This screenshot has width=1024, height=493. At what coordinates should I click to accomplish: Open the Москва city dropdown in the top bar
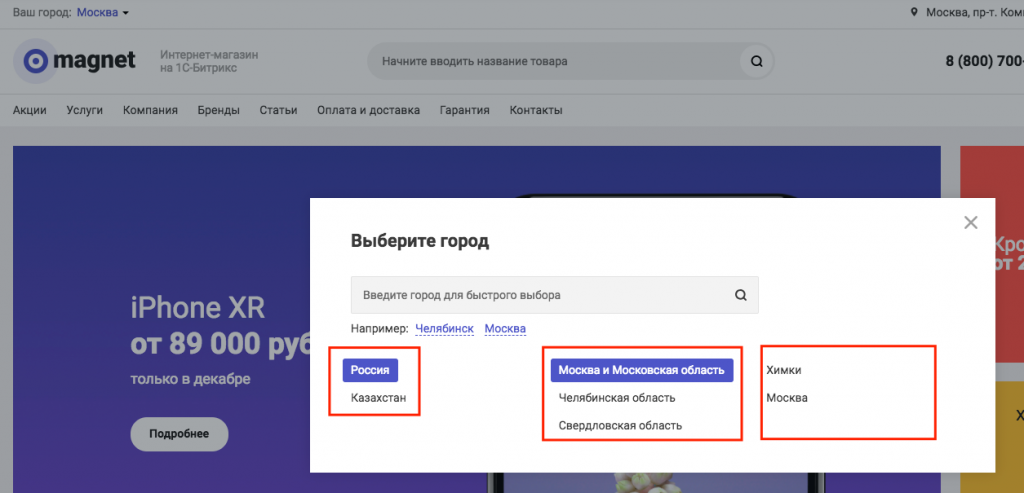point(103,12)
